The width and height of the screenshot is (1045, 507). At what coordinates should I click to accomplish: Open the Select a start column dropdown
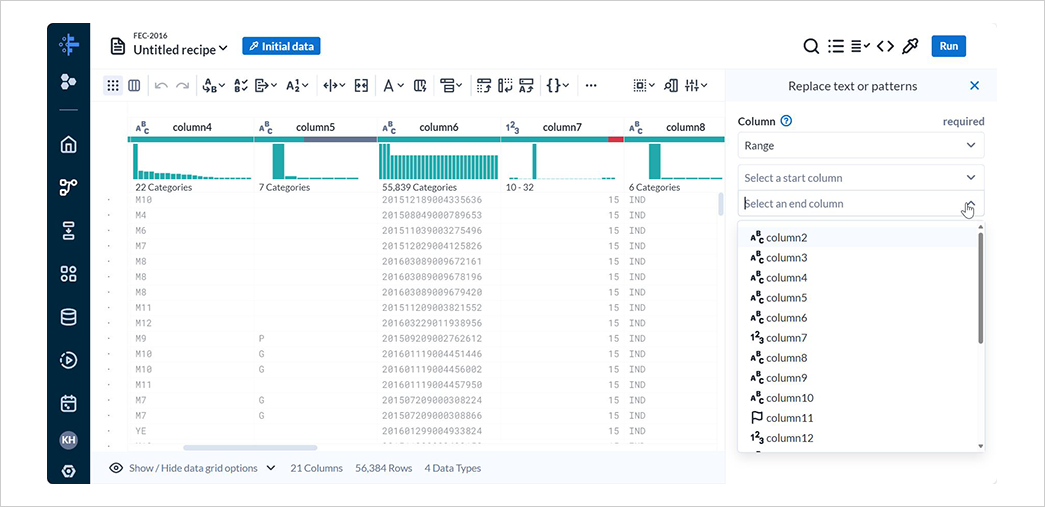coord(860,178)
